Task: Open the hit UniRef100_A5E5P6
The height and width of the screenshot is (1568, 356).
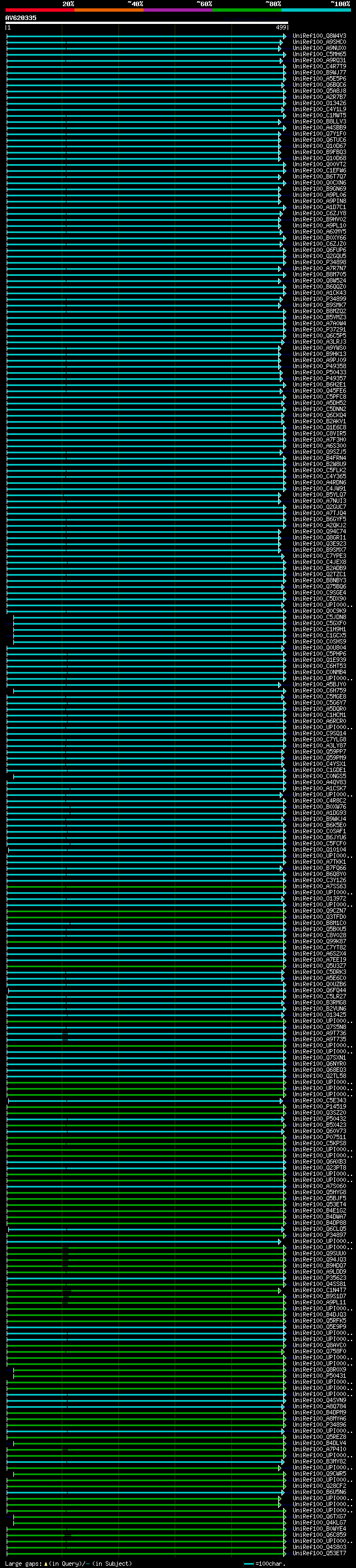Action: pyautogui.click(x=319, y=78)
